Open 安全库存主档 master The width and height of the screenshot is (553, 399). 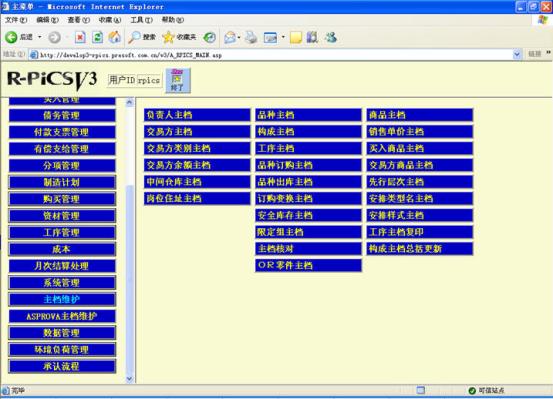coord(309,215)
